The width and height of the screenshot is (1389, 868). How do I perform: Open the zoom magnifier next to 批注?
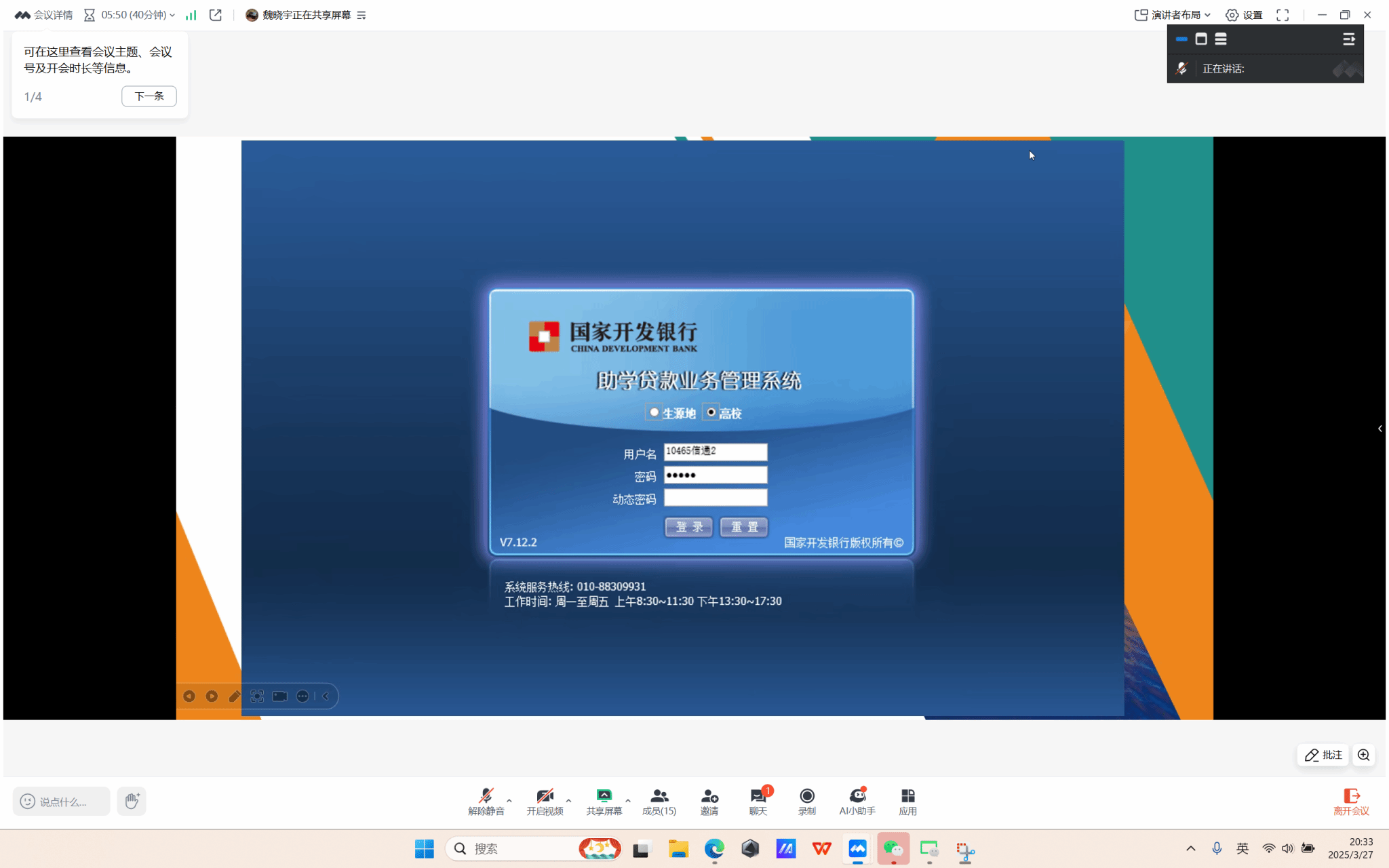click(1363, 755)
